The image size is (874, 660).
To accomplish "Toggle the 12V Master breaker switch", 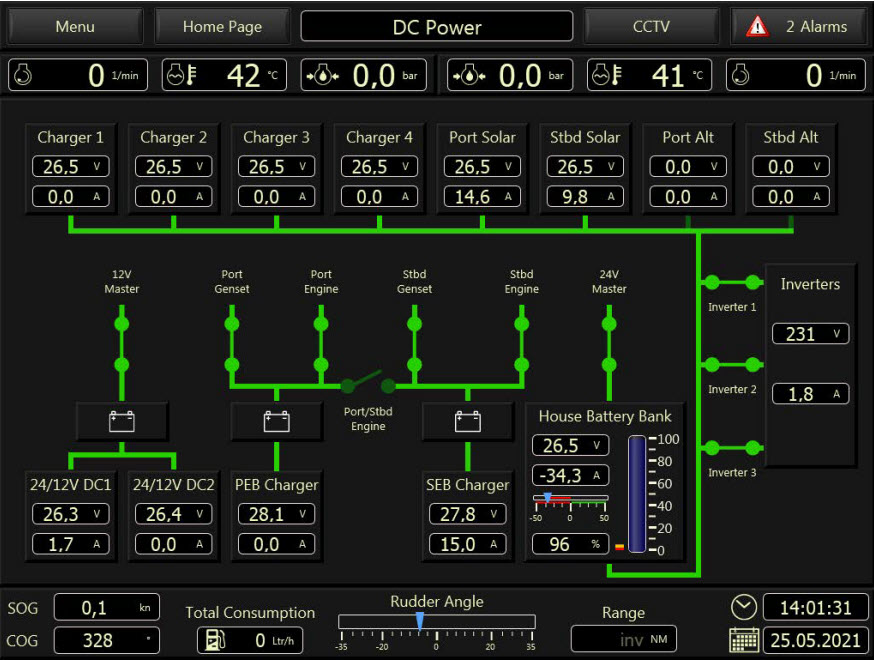I will pos(122,344).
